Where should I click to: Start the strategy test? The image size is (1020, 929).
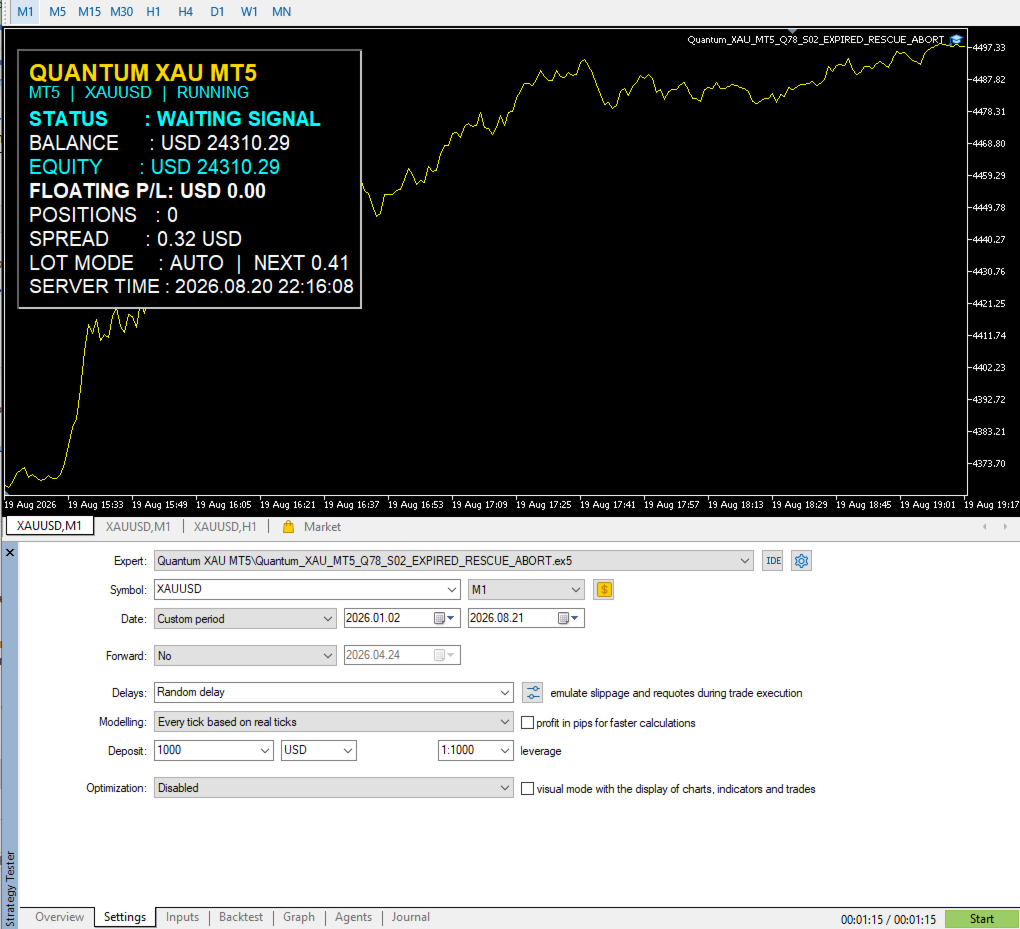tap(982, 919)
